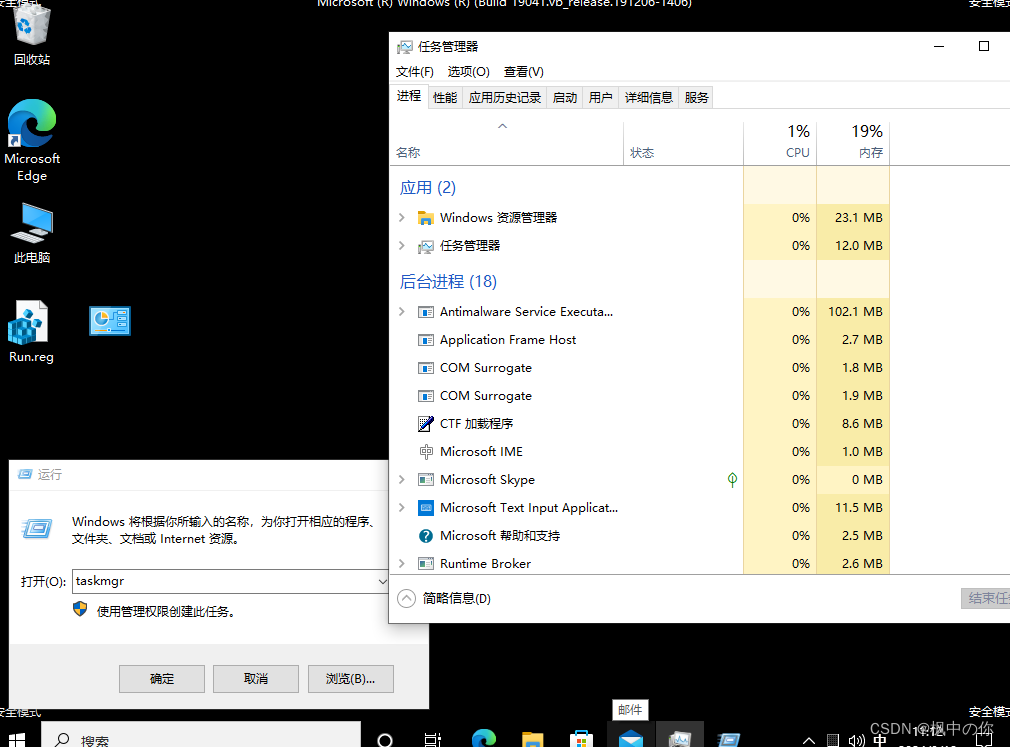Viewport: 1010px width, 747px height.
Task: Expand the Microsoft Text Input Application group
Action: pos(402,508)
